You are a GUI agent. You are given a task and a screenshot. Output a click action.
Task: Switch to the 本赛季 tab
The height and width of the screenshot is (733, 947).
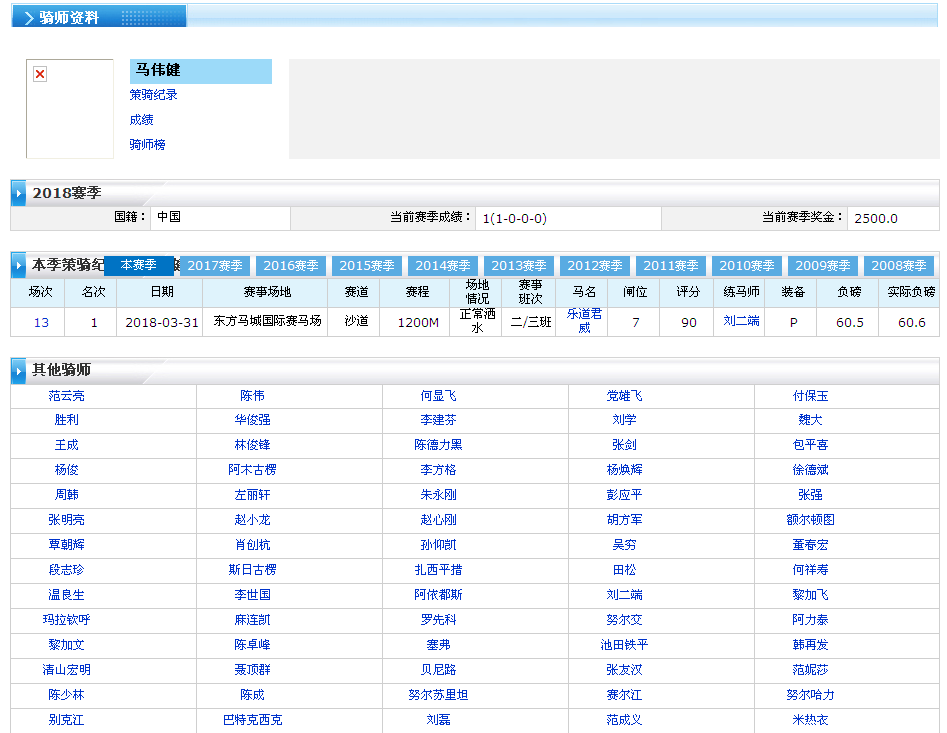(139, 265)
